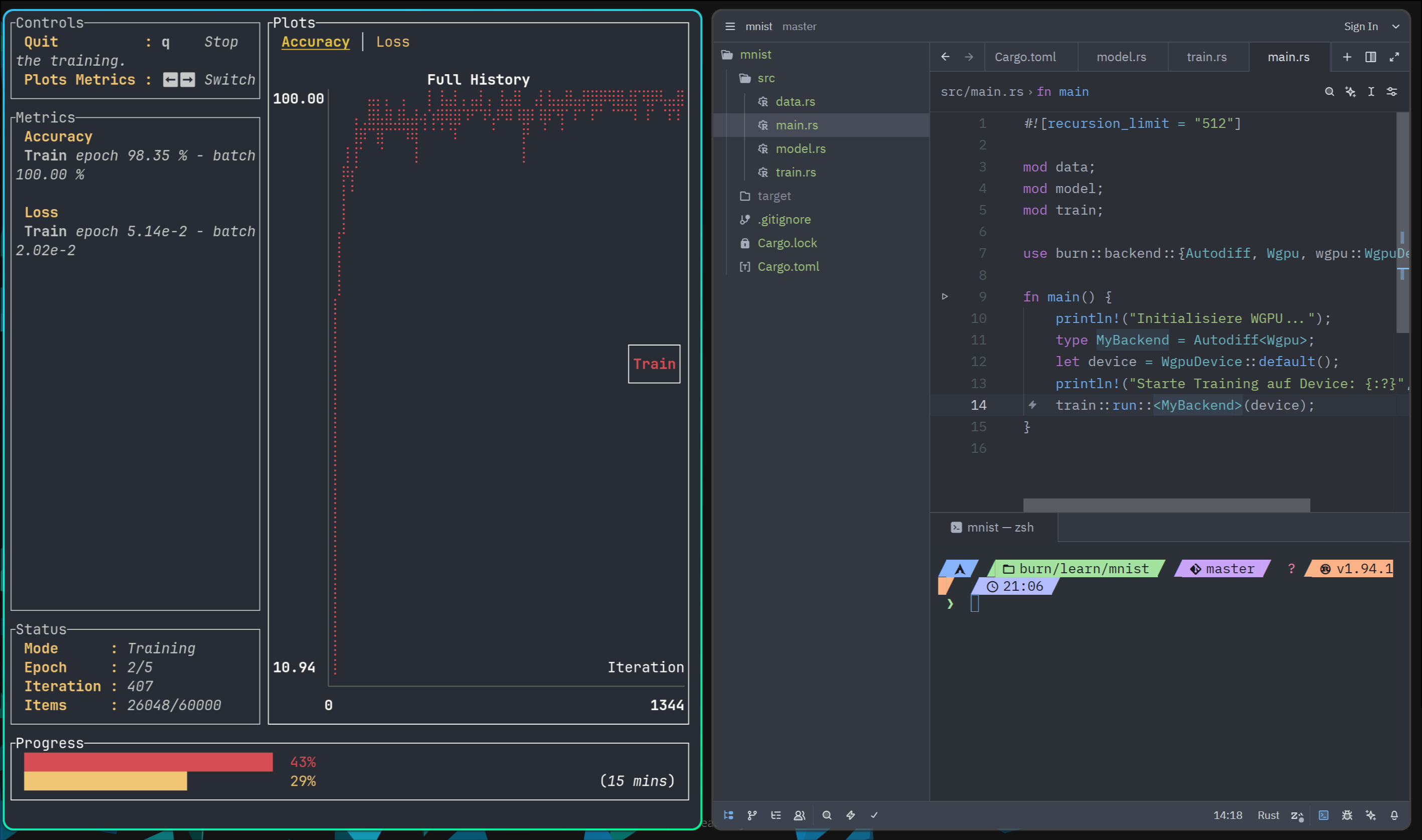Toggle editor controls settings icon

[1392, 92]
